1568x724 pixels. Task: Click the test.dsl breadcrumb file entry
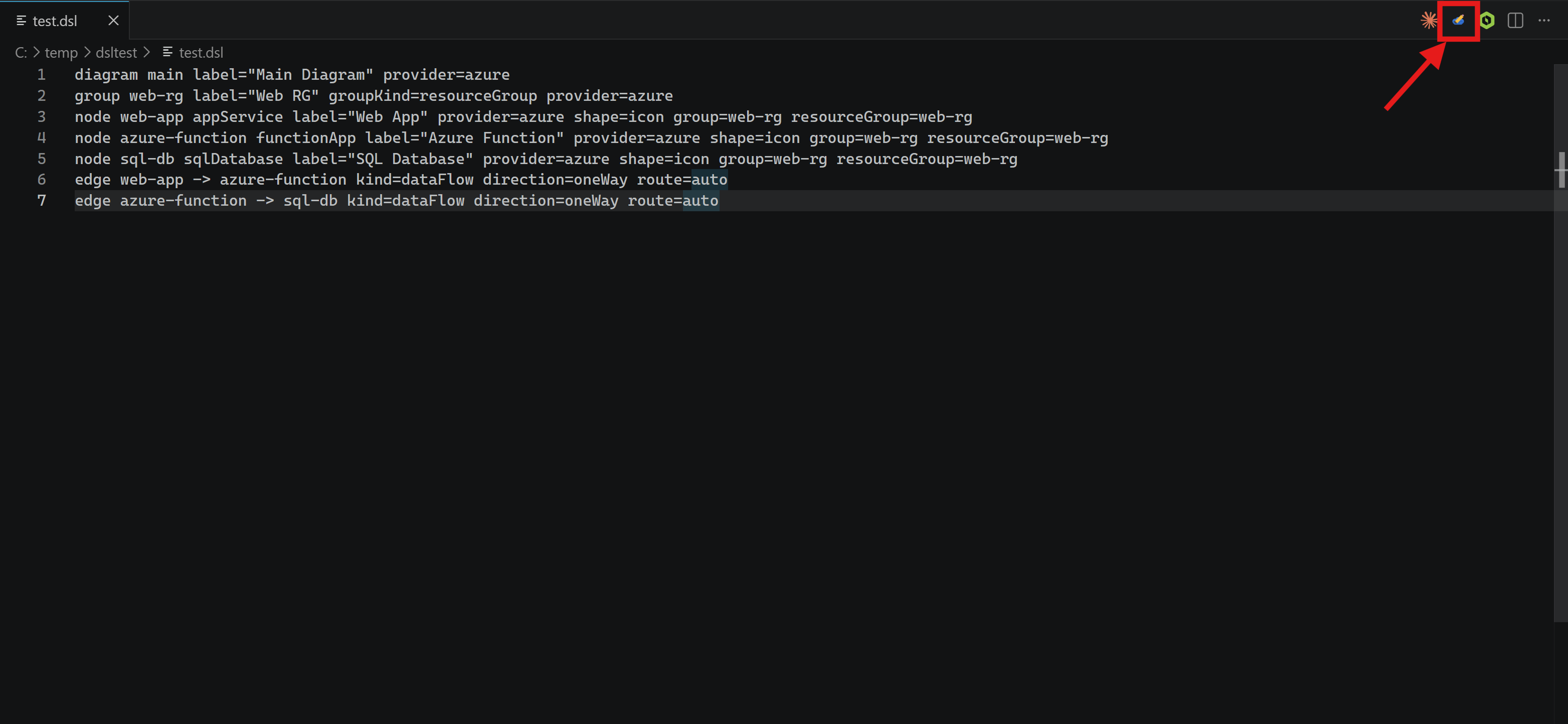201,53
